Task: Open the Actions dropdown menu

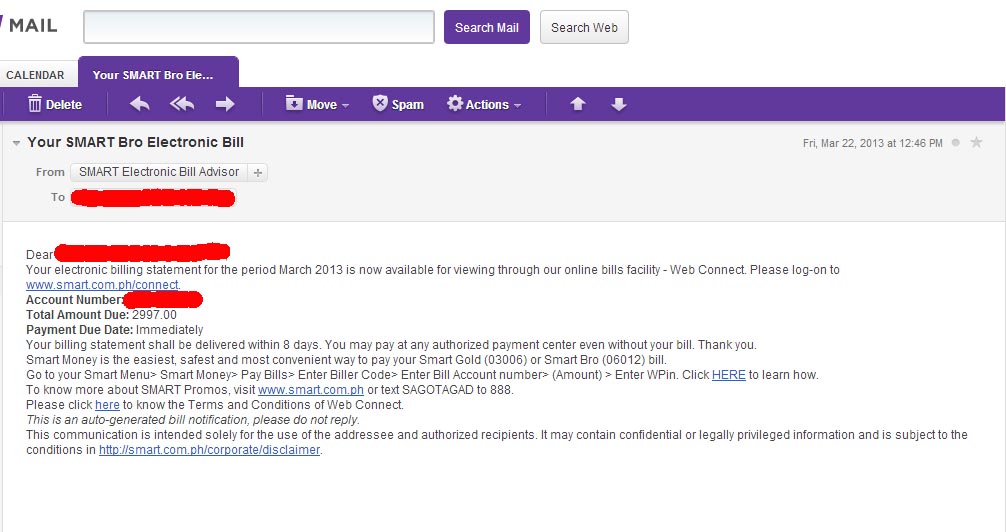Action: click(484, 104)
